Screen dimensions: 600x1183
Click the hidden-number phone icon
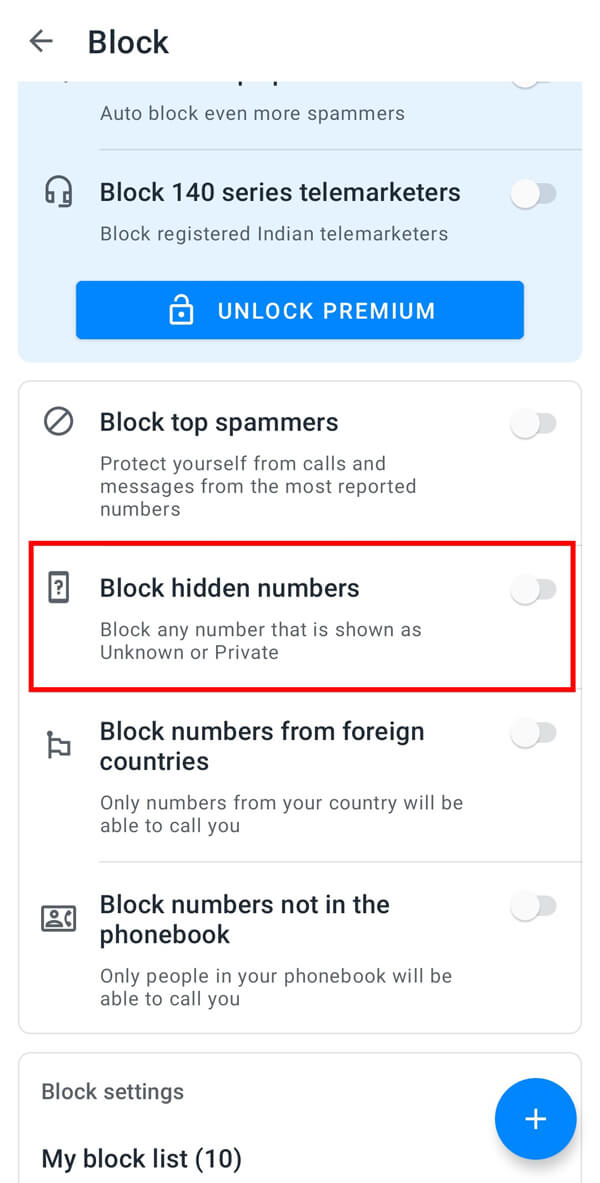pyautogui.click(x=58, y=588)
